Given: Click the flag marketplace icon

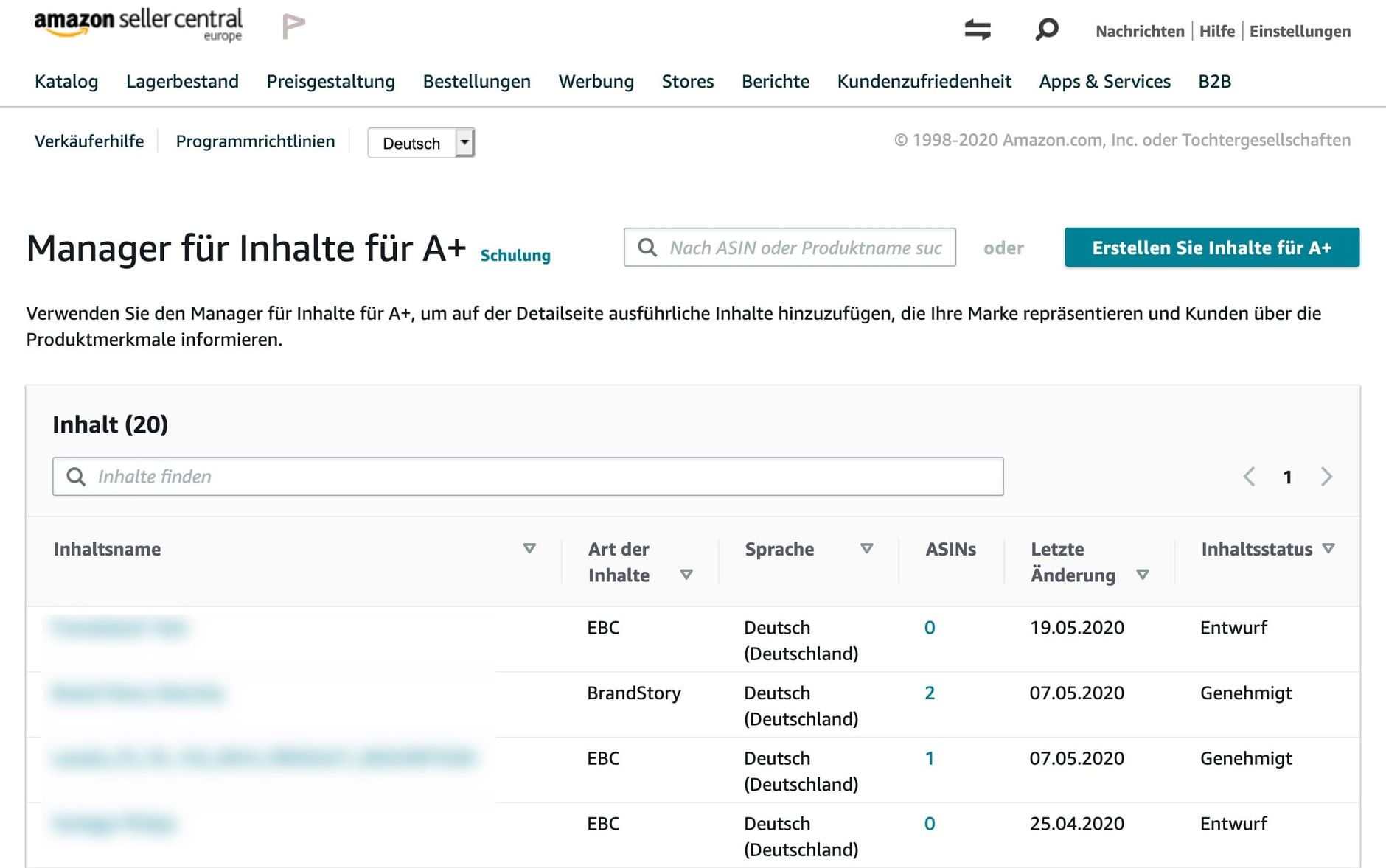Looking at the screenshot, I should (x=293, y=27).
